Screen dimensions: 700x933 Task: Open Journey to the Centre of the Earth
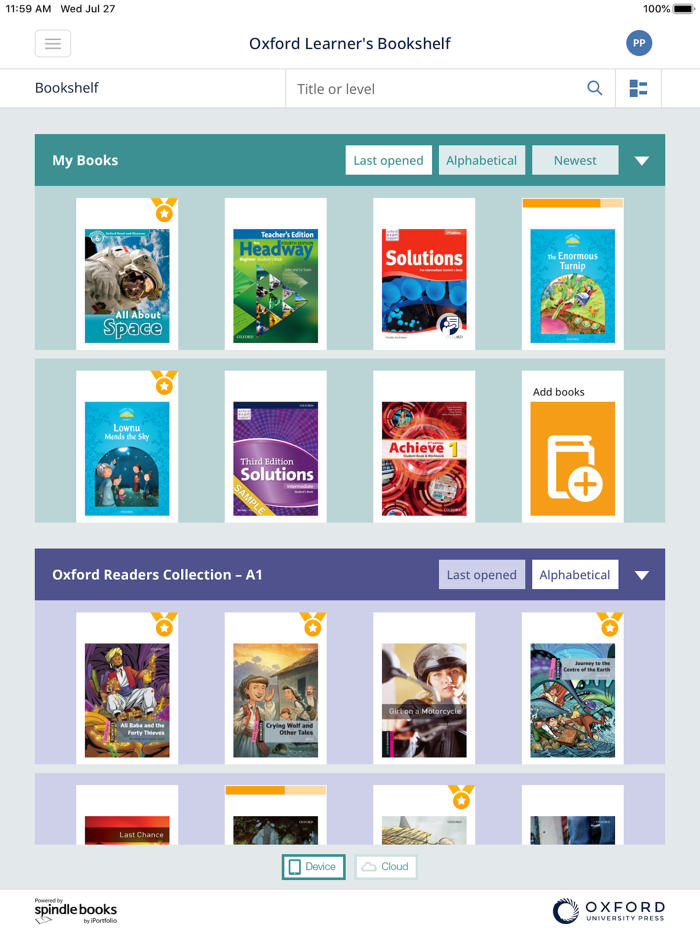pos(573,700)
